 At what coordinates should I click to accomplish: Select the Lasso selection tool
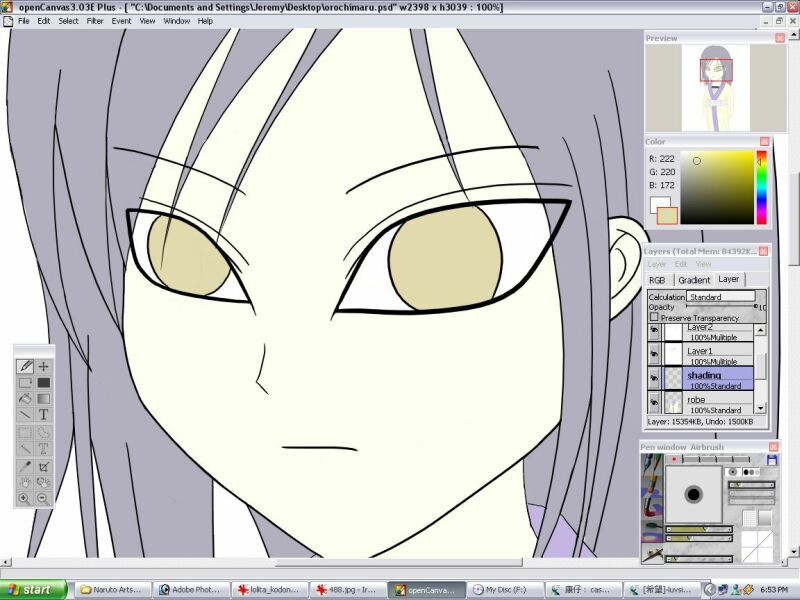coord(43,433)
